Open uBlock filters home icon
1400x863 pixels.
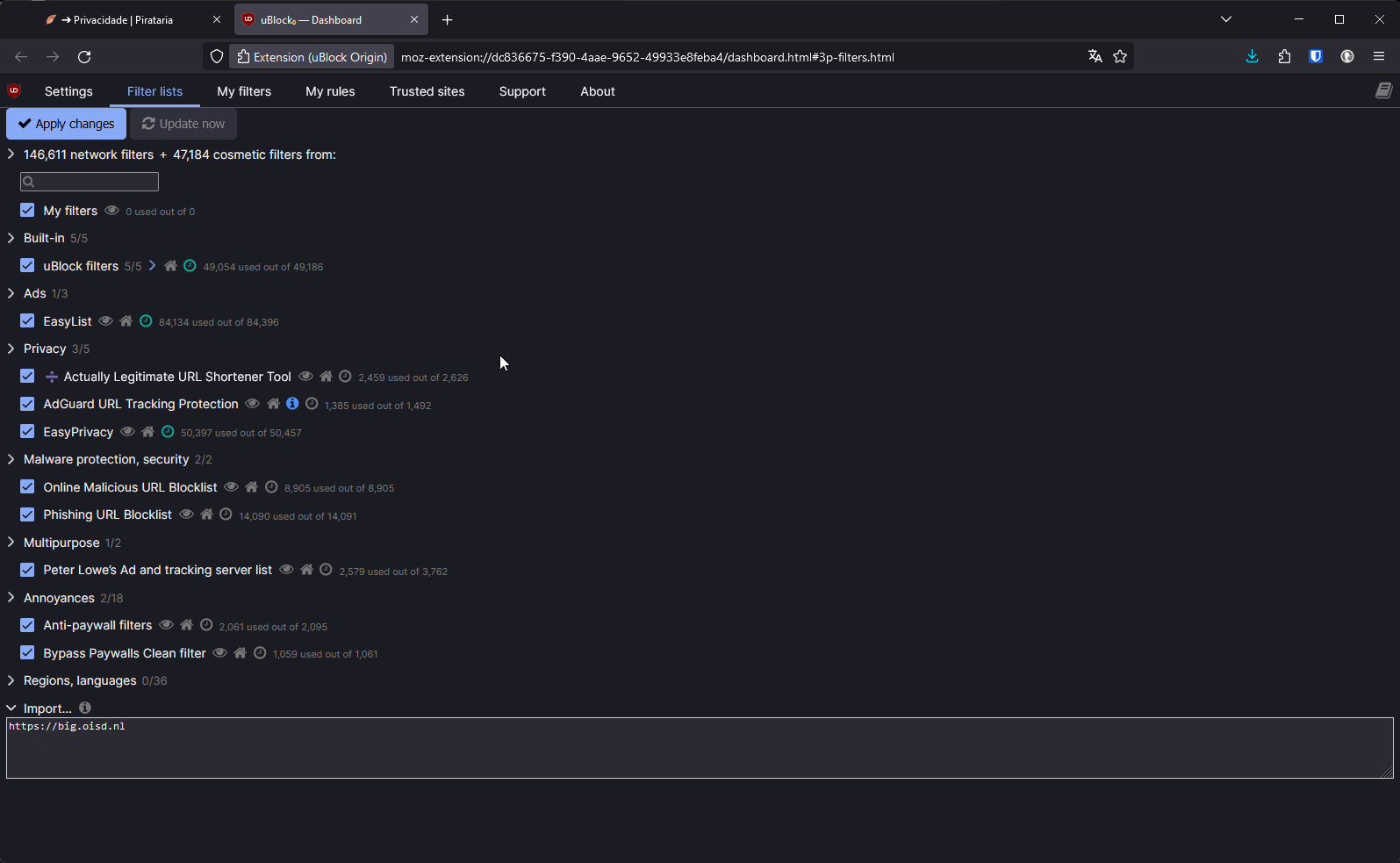(170, 266)
